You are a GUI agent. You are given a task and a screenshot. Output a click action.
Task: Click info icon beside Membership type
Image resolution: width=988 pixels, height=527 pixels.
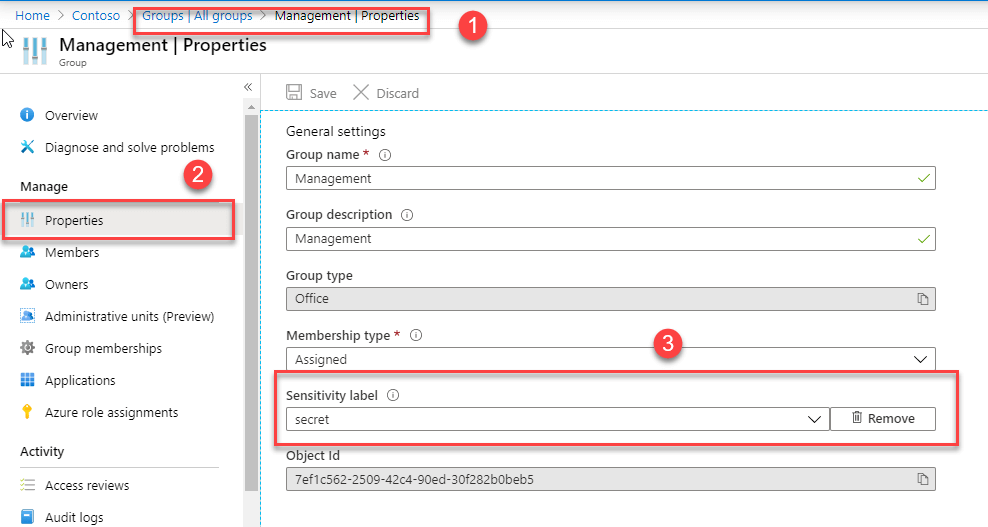416,335
